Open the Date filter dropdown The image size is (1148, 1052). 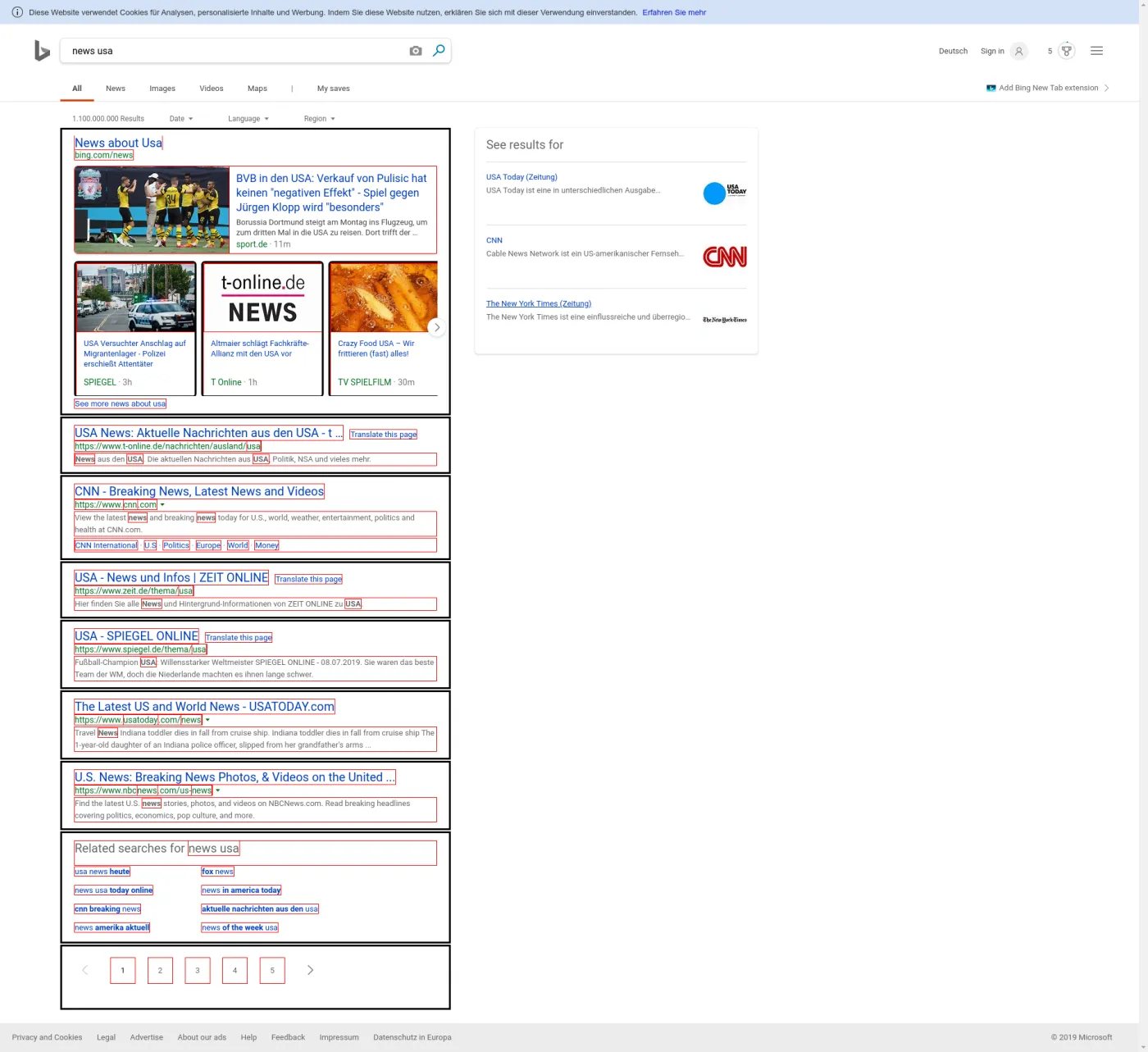[181, 119]
